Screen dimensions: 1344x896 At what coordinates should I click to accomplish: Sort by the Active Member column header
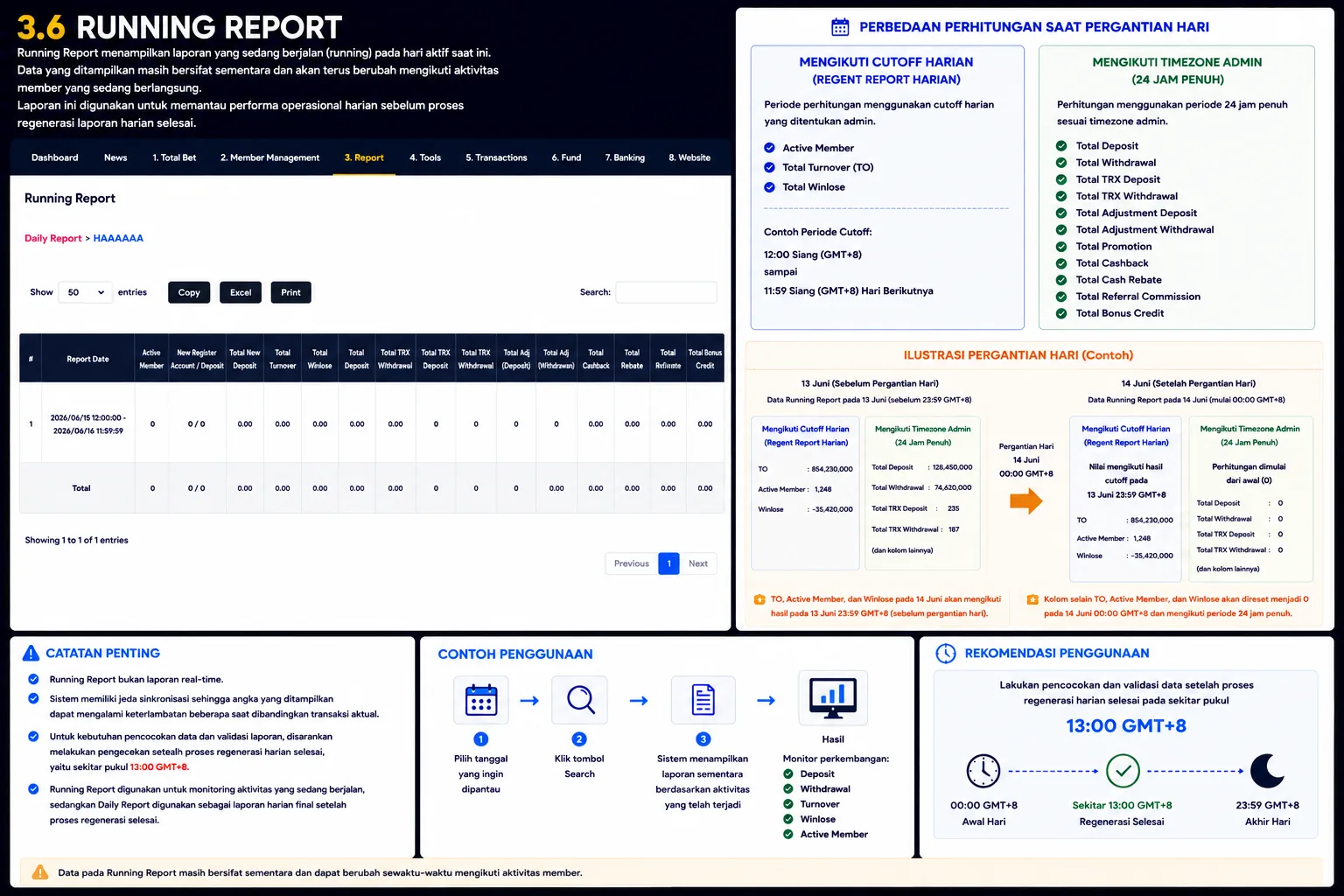[151, 359]
